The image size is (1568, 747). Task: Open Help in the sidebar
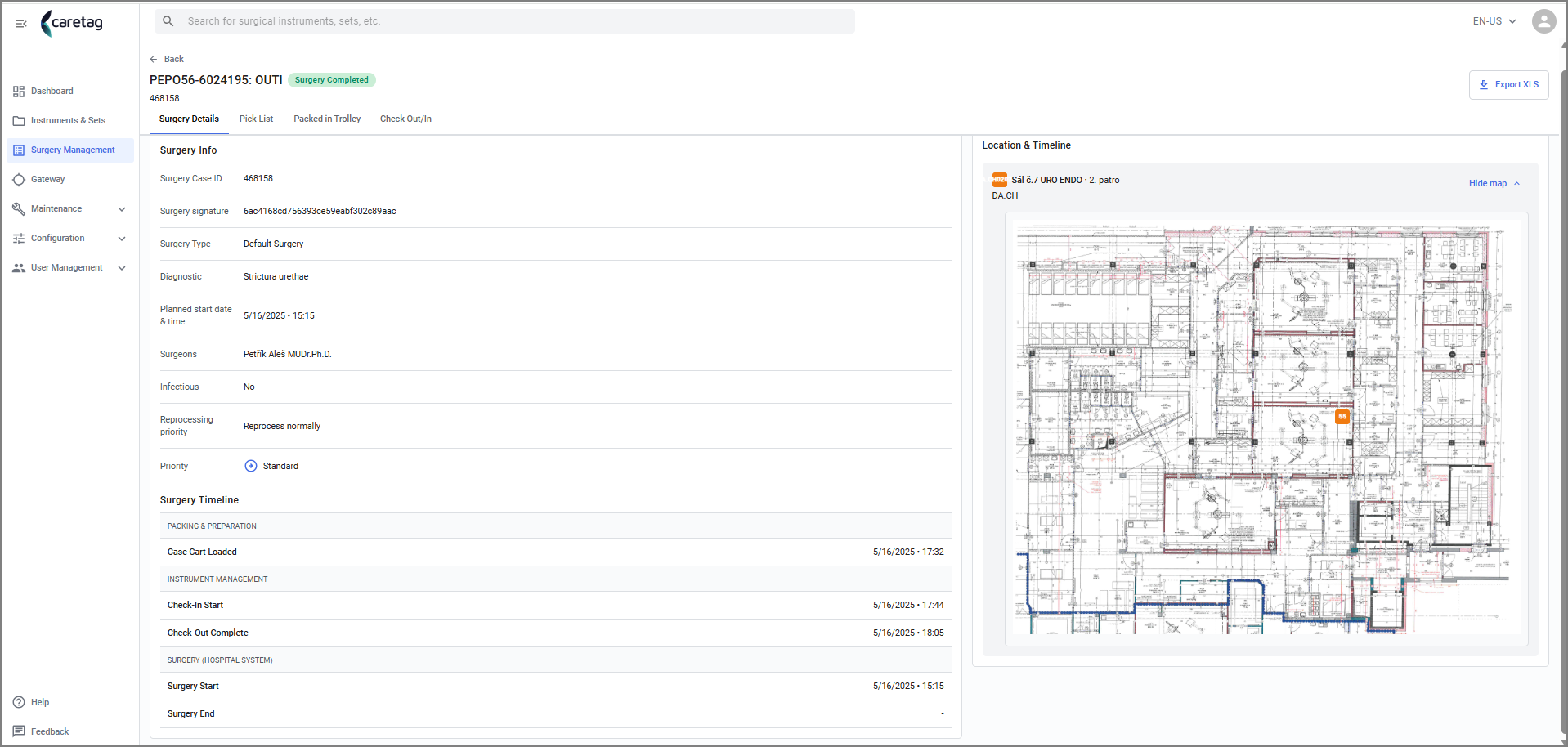(40, 702)
